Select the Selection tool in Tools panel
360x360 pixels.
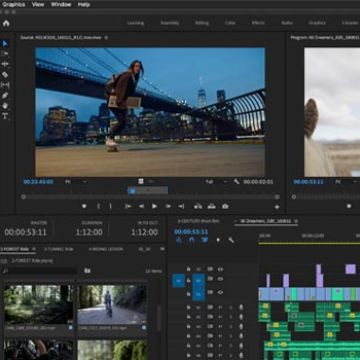(x=5, y=44)
